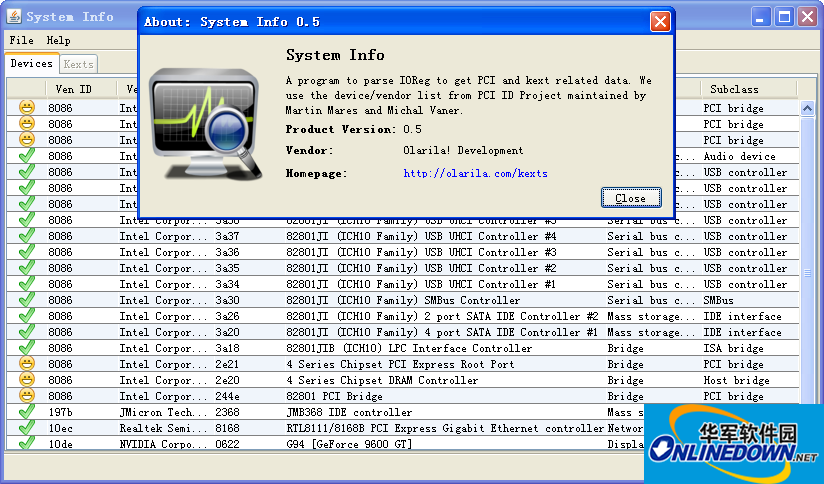
Task: Click the checkmark icon for NVIDIA row
Action: (27, 444)
